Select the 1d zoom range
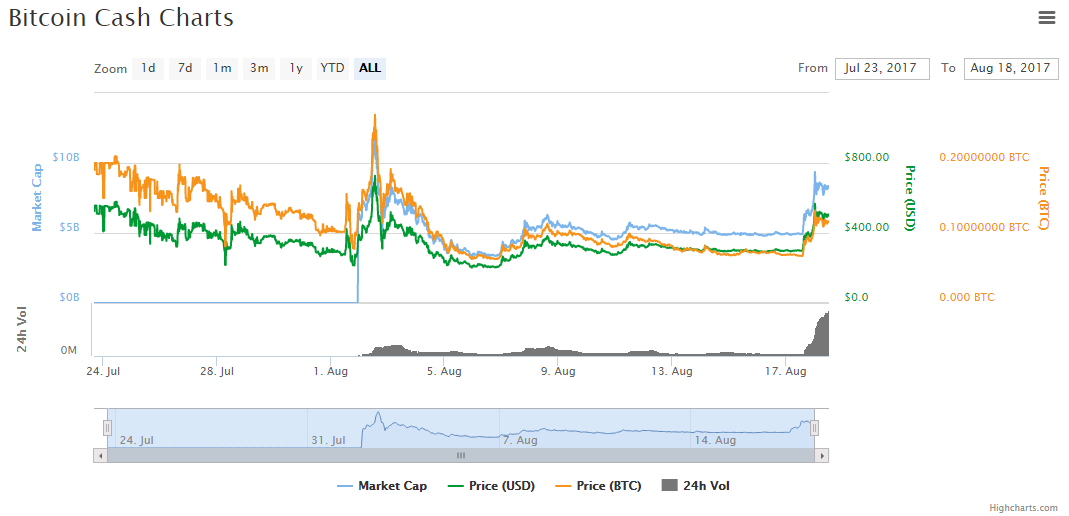Image resolution: width=1069 pixels, height=516 pixels. (x=148, y=68)
